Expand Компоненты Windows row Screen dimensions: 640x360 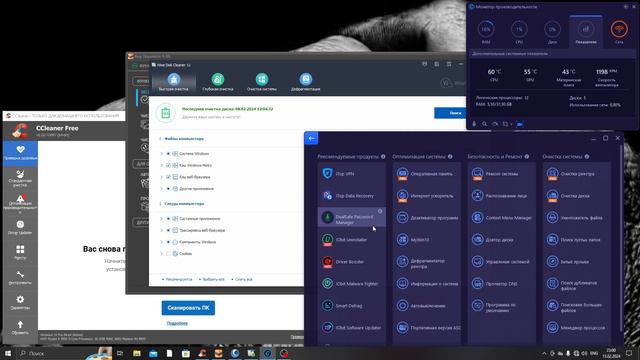[x=162, y=242]
